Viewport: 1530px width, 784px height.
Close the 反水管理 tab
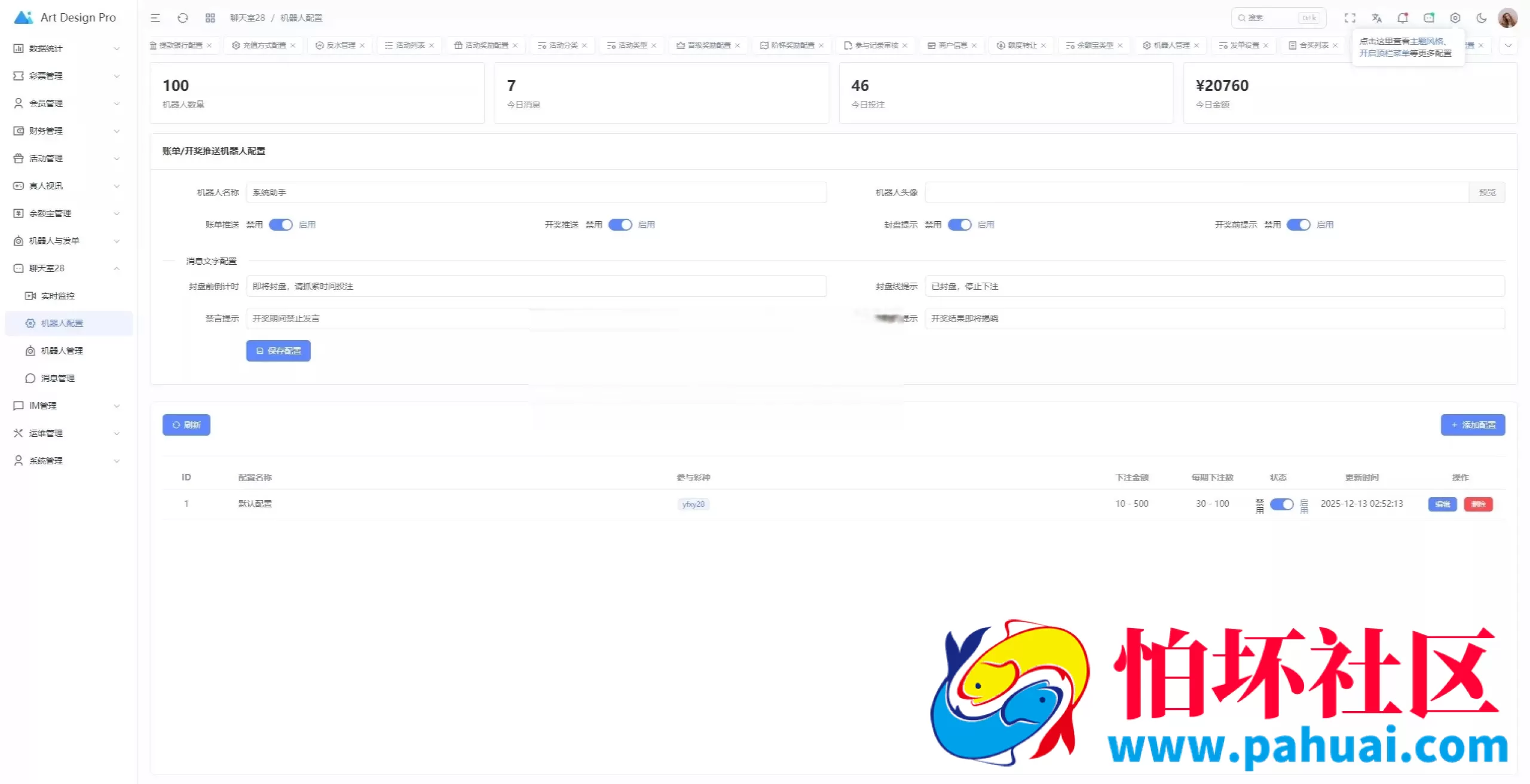[x=362, y=45]
